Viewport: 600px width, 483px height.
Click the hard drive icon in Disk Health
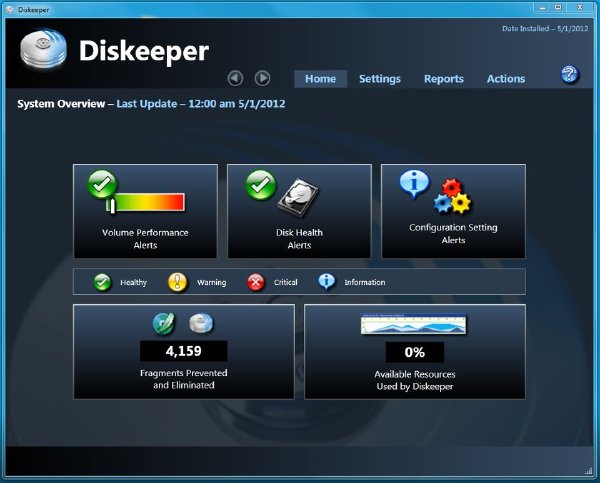[298, 197]
